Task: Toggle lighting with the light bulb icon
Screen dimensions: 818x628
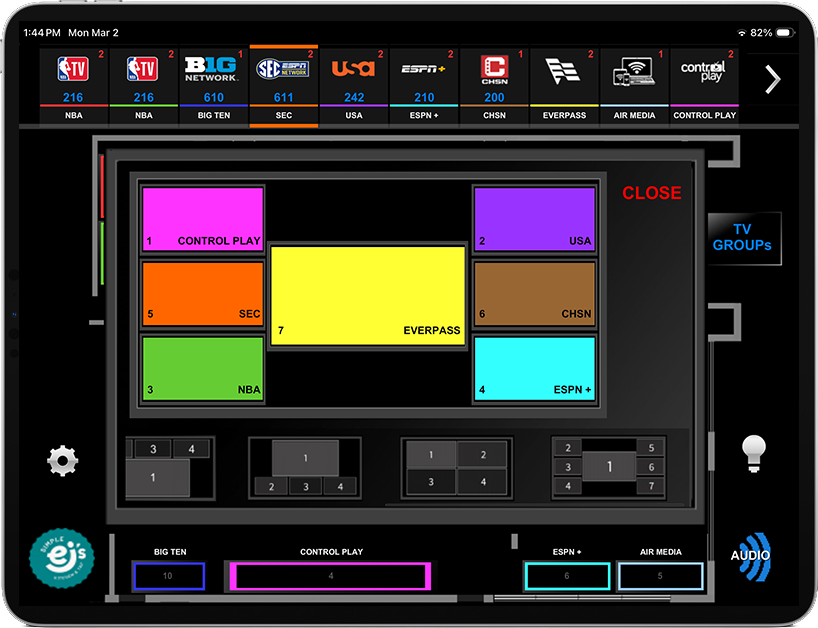Action: (x=754, y=454)
